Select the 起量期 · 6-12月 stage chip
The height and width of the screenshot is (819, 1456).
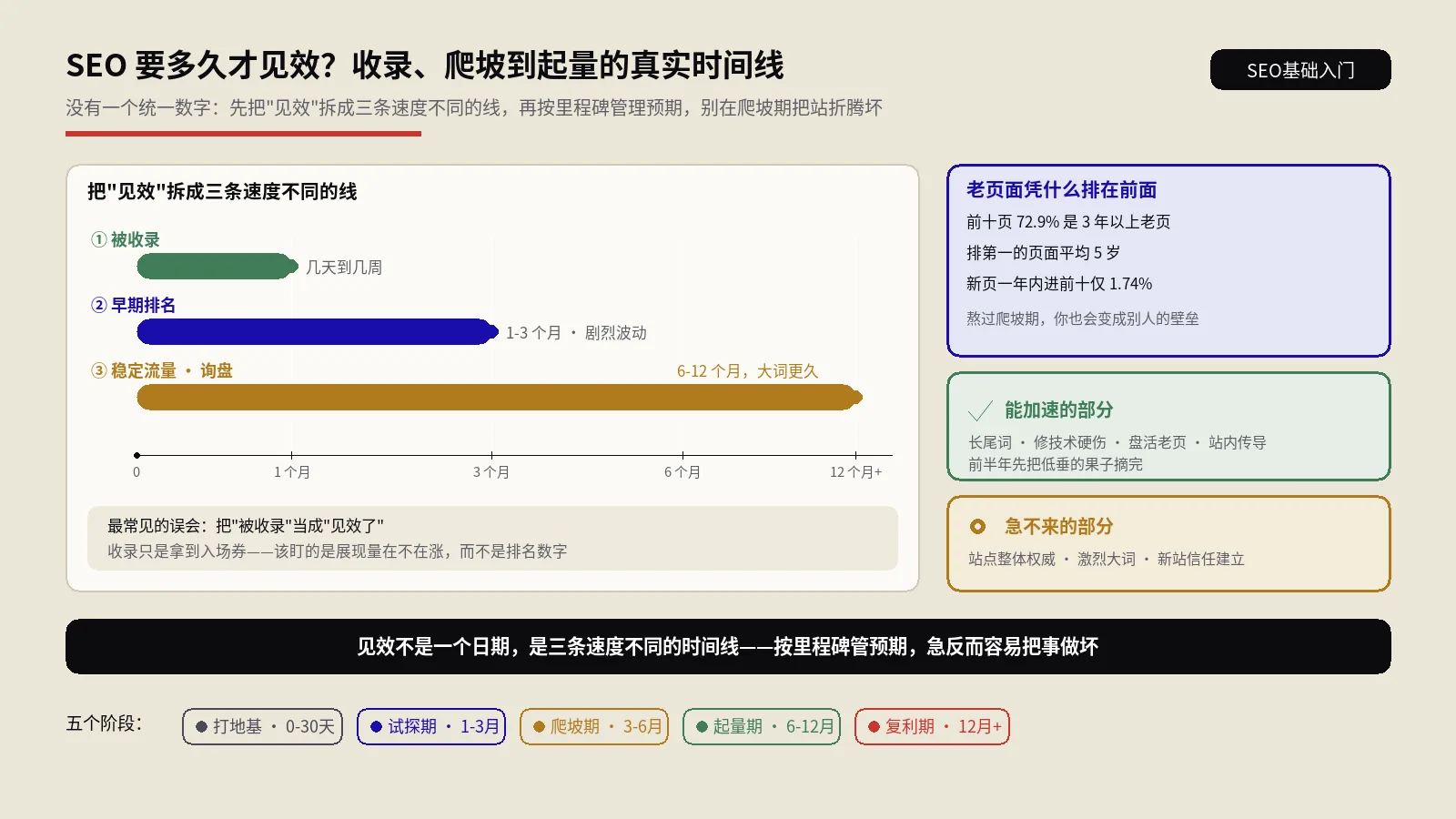tap(762, 726)
